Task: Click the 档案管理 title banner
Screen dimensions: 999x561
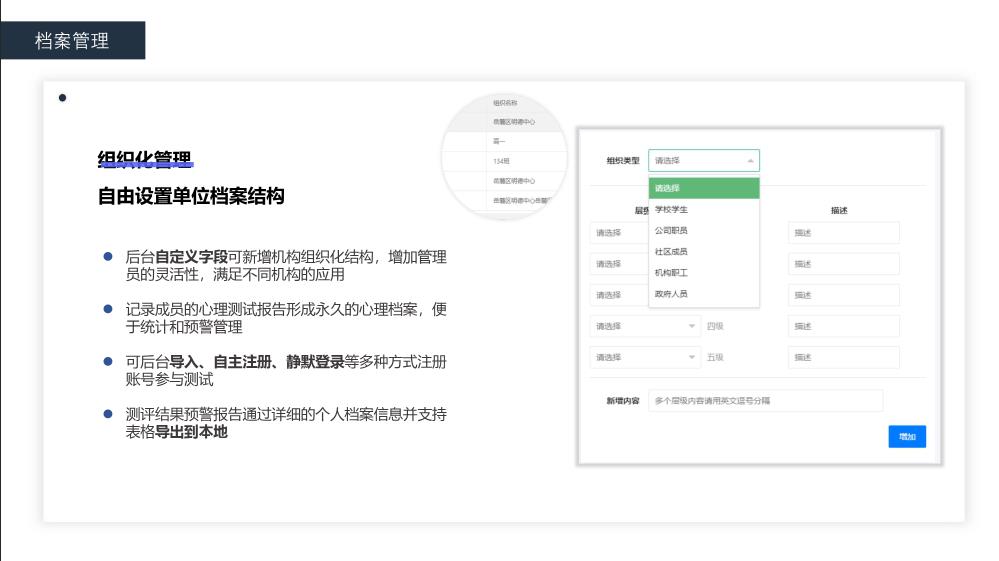Action: coord(73,40)
